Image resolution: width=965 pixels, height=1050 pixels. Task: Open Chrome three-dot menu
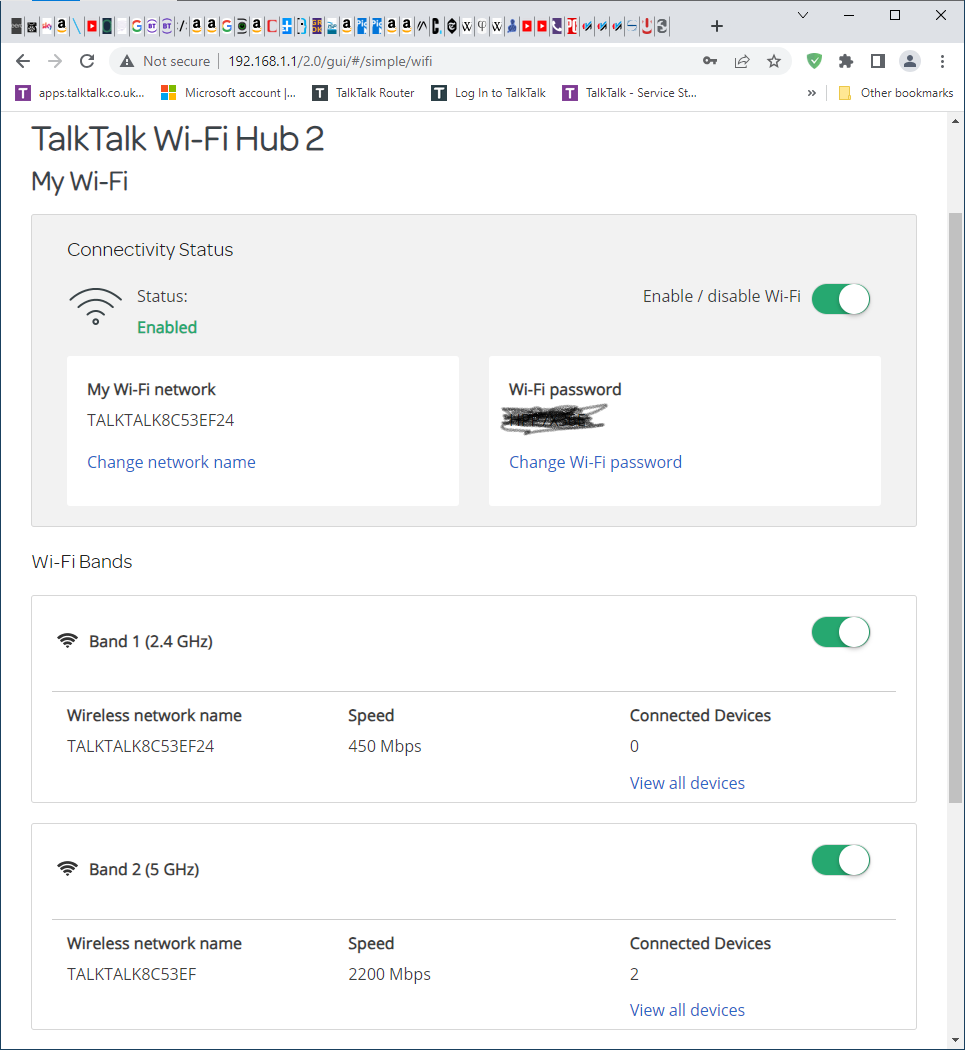click(x=942, y=61)
